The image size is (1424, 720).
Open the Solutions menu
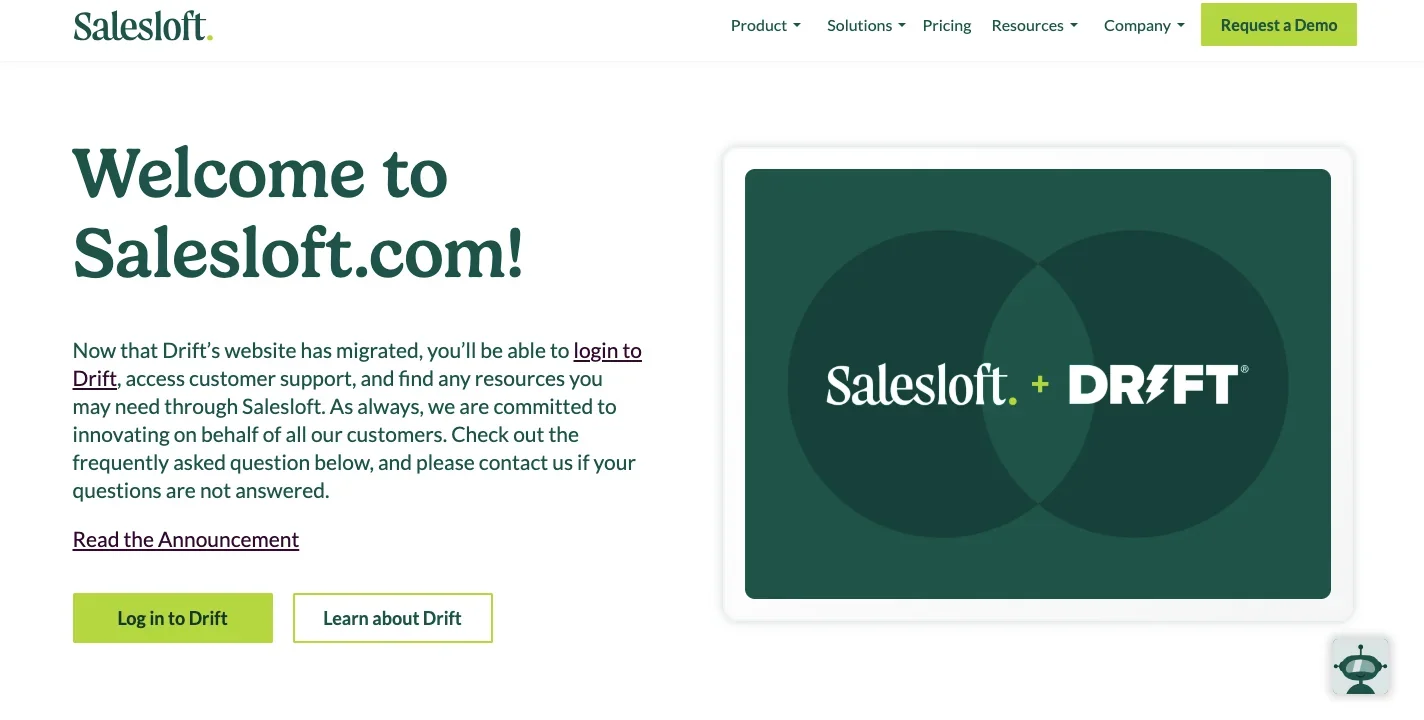866,26
